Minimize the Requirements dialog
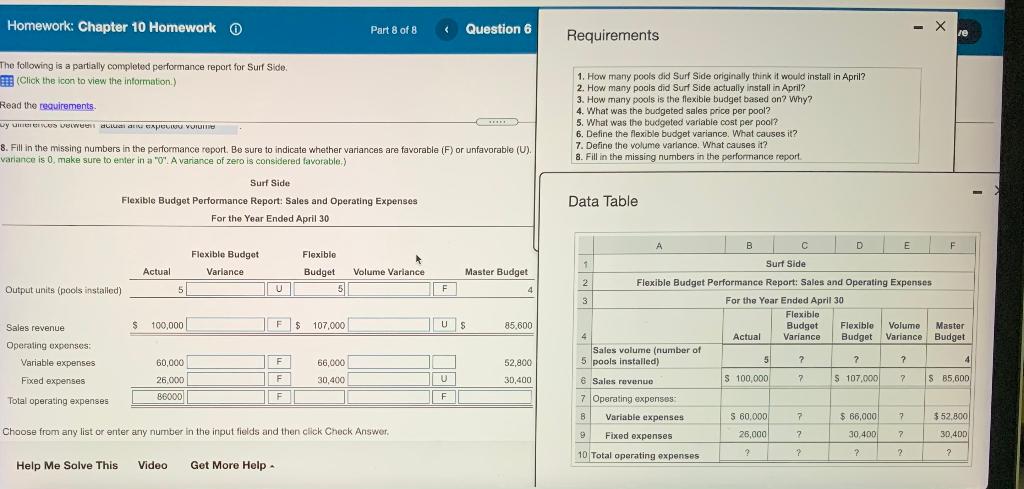Viewport: 1024px width, 489px height. pos(918,27)
